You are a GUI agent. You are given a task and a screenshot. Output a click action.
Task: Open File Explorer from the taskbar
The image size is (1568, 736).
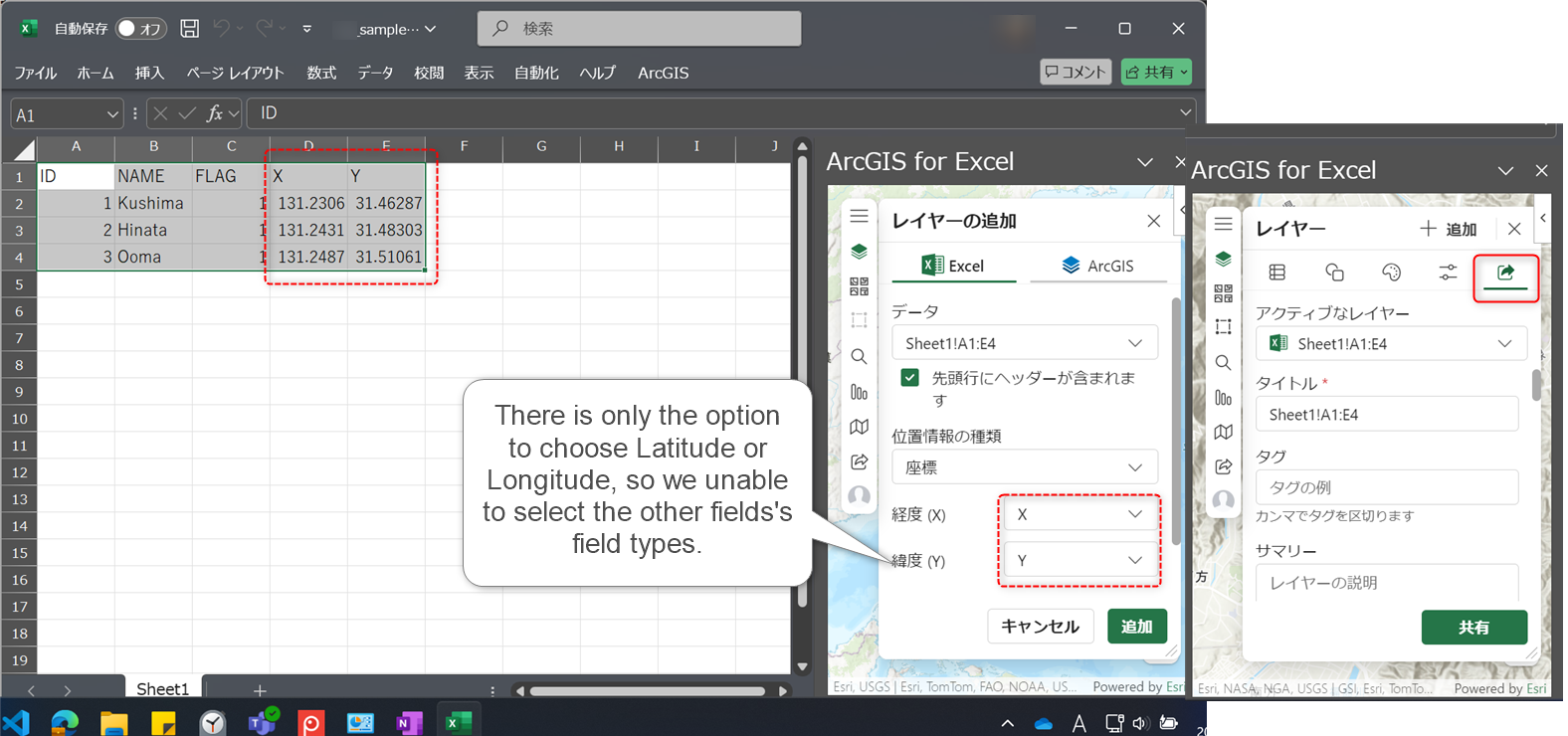pos(114,722)
